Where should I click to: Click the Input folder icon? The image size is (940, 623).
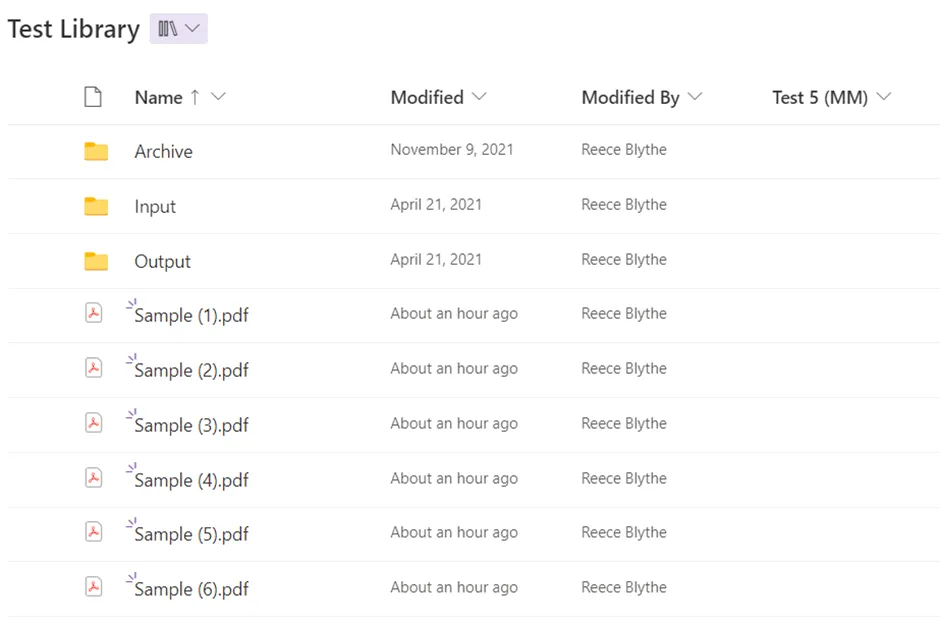coord(96,206)
